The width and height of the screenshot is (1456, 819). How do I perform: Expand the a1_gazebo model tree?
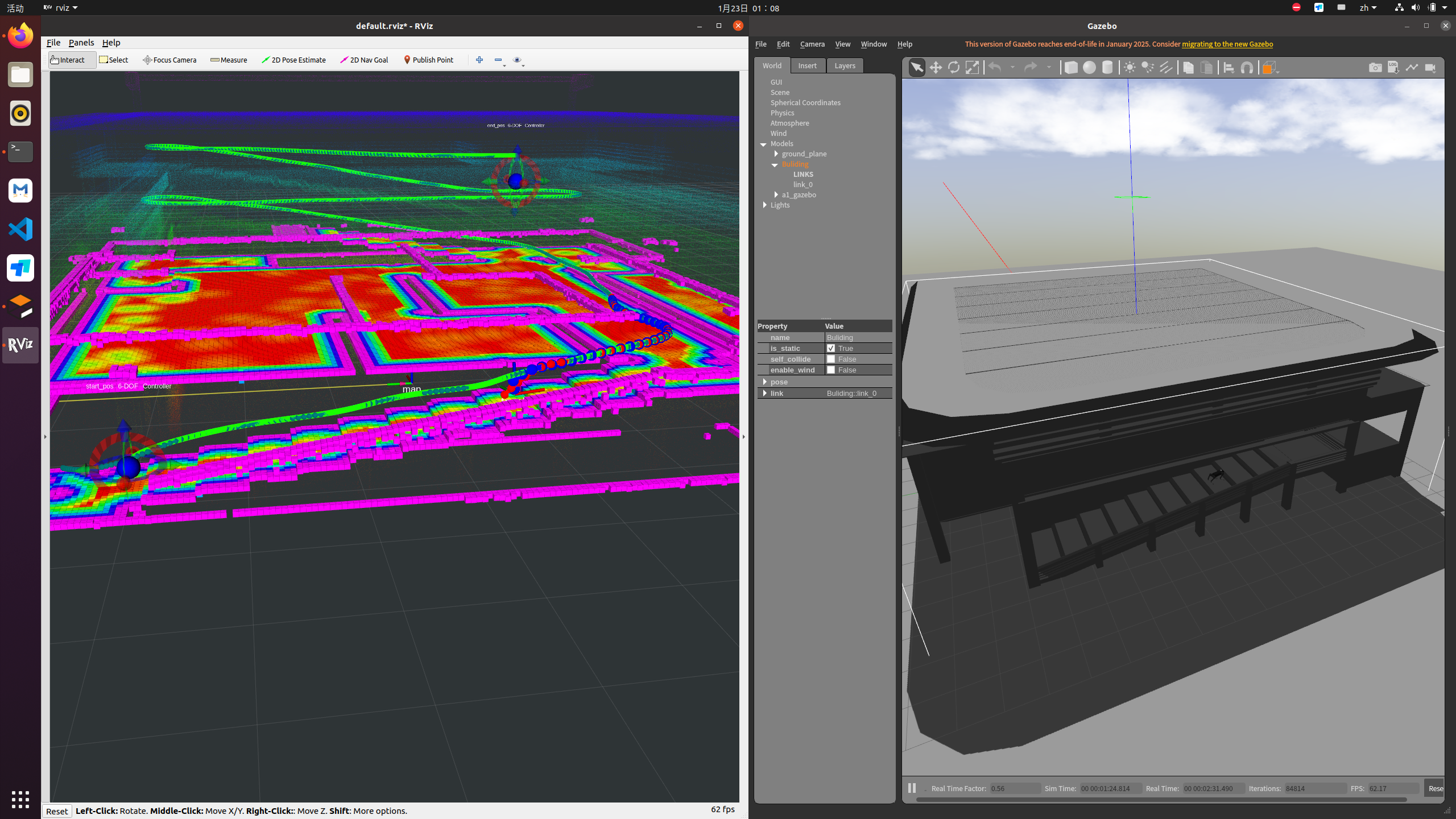click(776, 195)
